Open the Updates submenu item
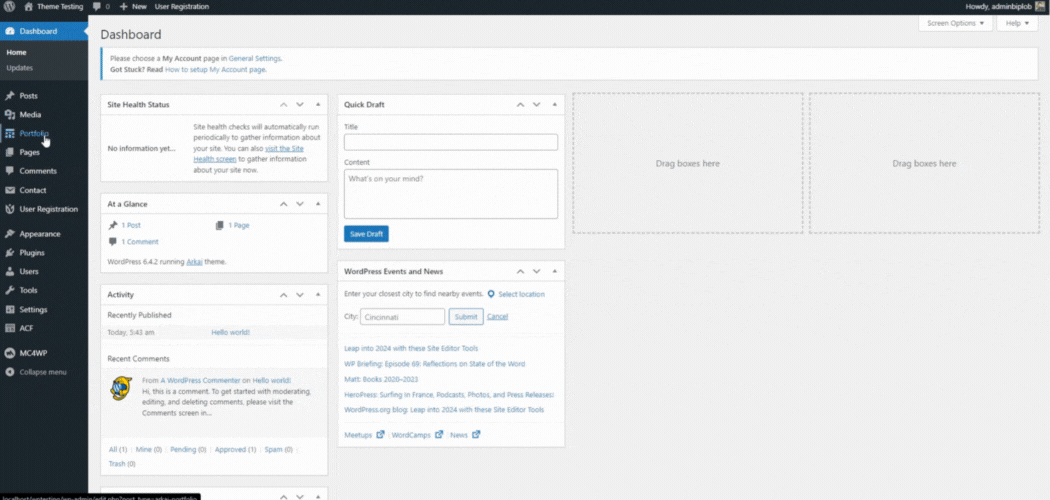Screen dimensions: 1050x500 pyautogui.click(x=19, y=68)
